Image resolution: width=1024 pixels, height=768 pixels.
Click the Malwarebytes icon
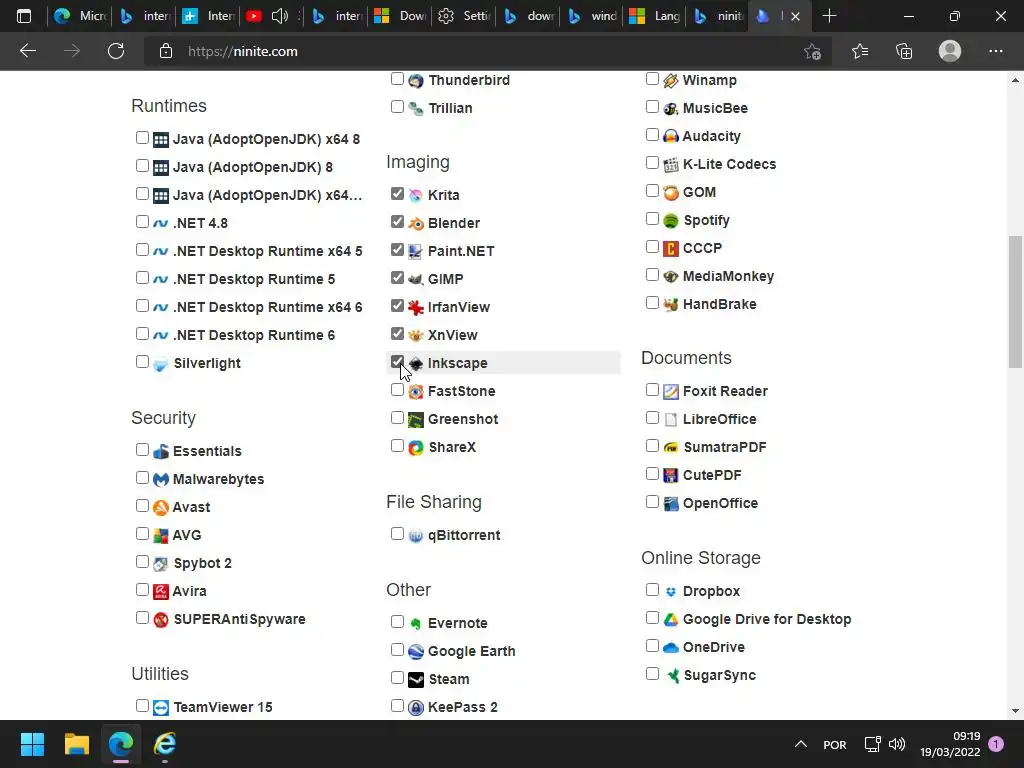[161, 479]
